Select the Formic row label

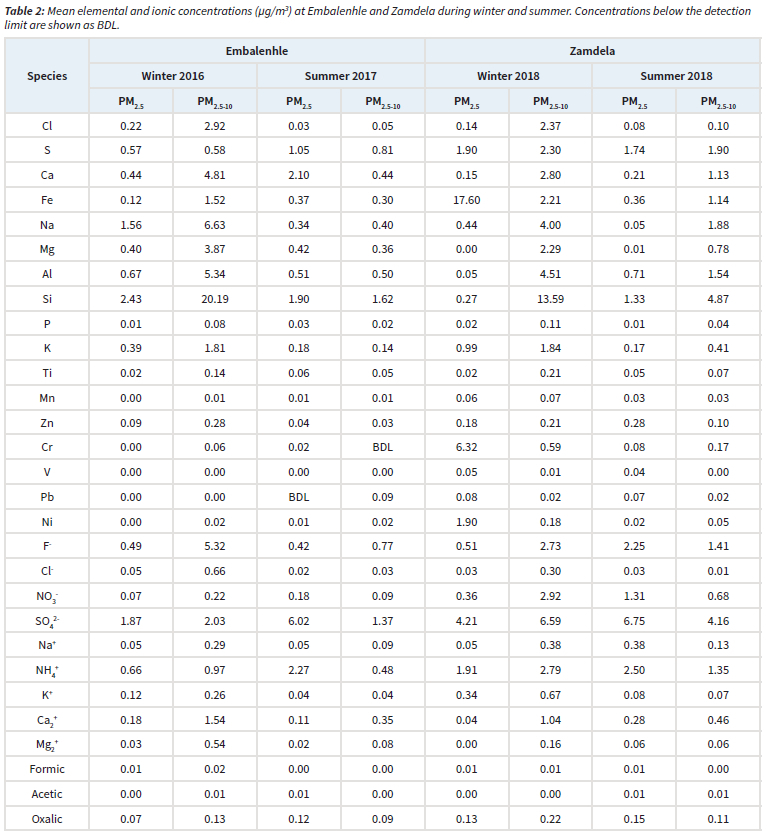[x=47, y=768]
